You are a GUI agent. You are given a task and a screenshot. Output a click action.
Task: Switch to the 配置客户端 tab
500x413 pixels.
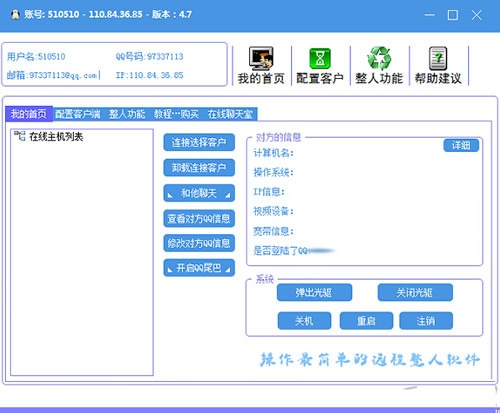tap(78, 114)
